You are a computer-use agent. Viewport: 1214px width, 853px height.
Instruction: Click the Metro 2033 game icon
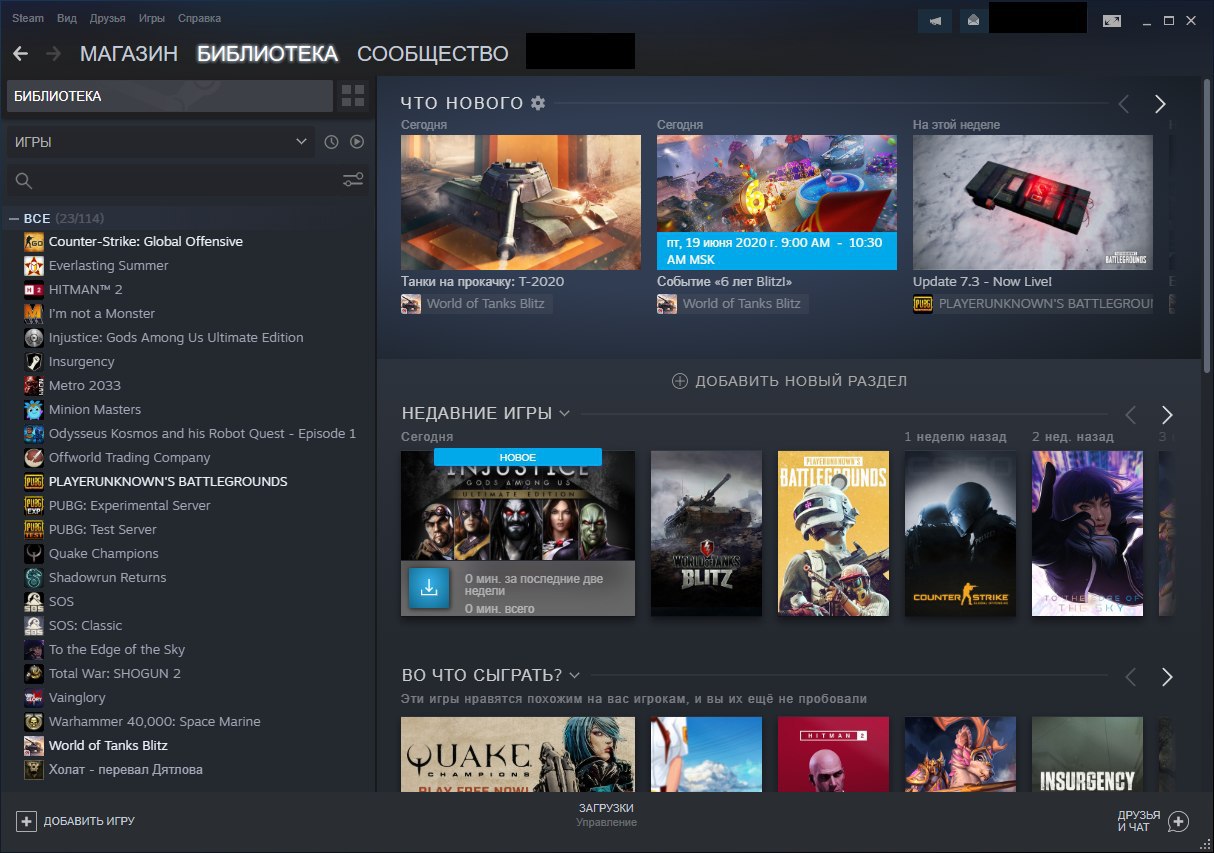pos(33,386)
